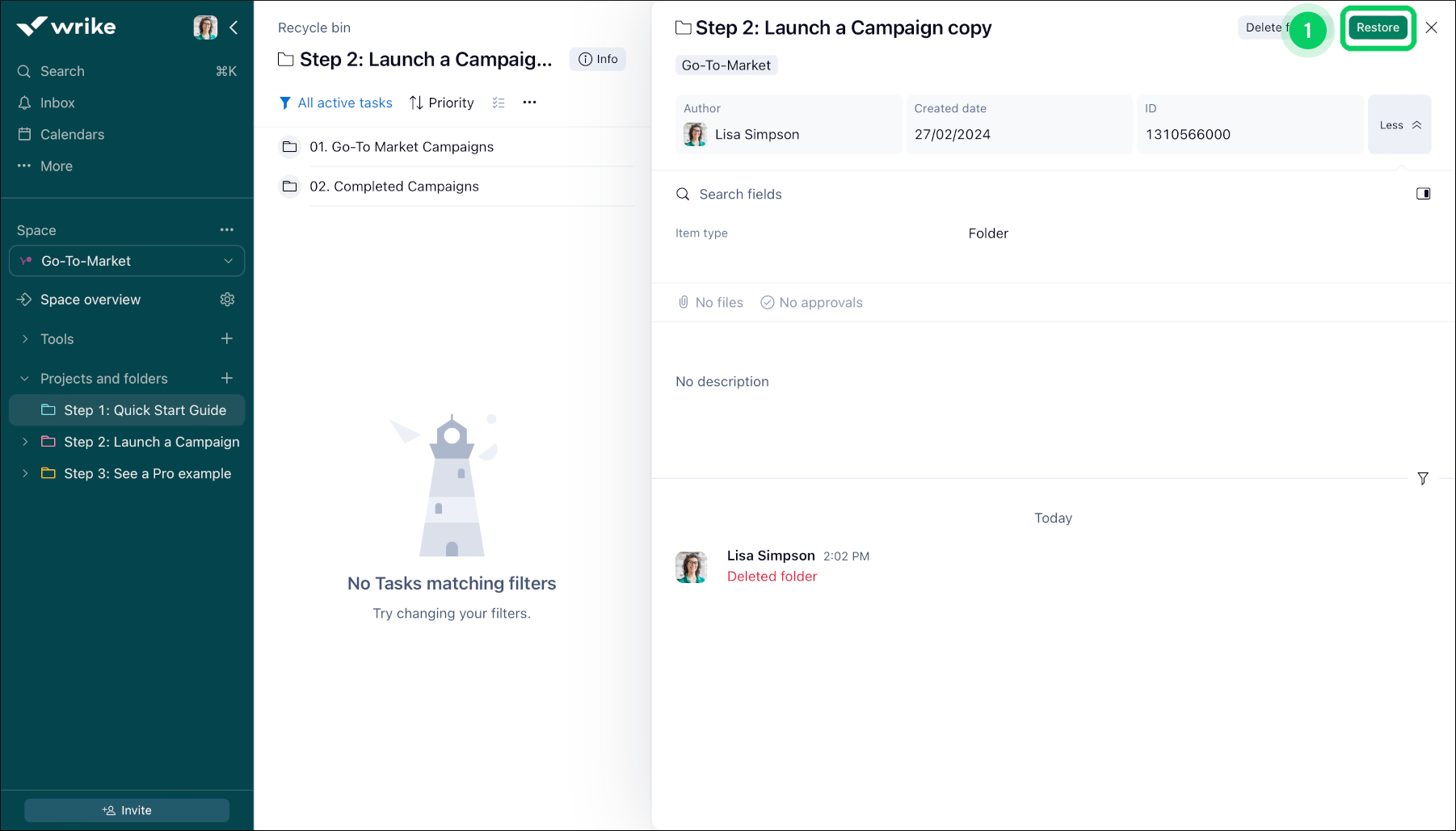Image resolution: width=1456 pixels, height=831 pixels.
Task: Open the All active tasks filter
Action: tap(336, 103)
